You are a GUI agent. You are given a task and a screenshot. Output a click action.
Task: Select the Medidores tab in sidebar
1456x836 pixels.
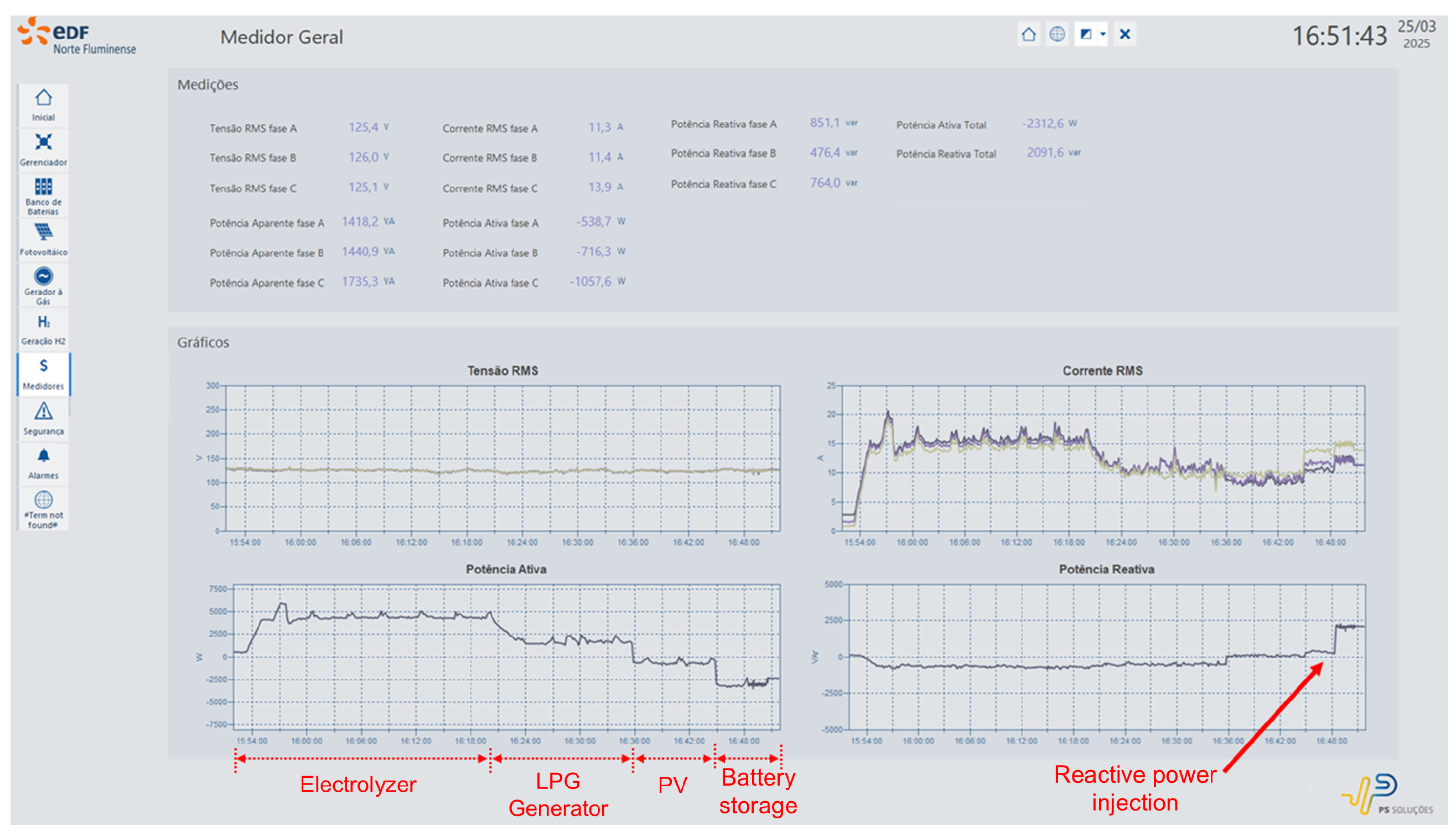click(x=43, y=374)
